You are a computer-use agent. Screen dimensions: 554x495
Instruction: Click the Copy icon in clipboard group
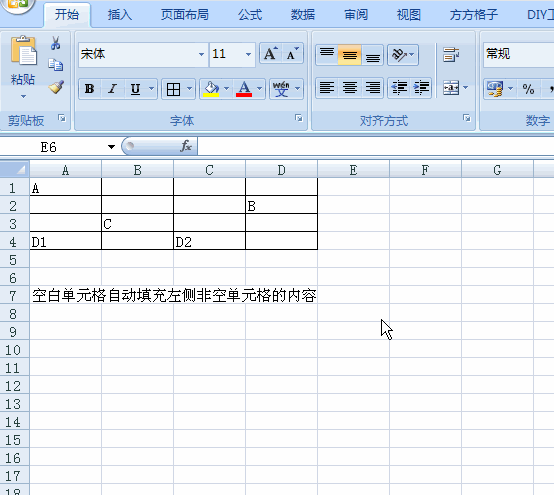click(x=55, y=65)
